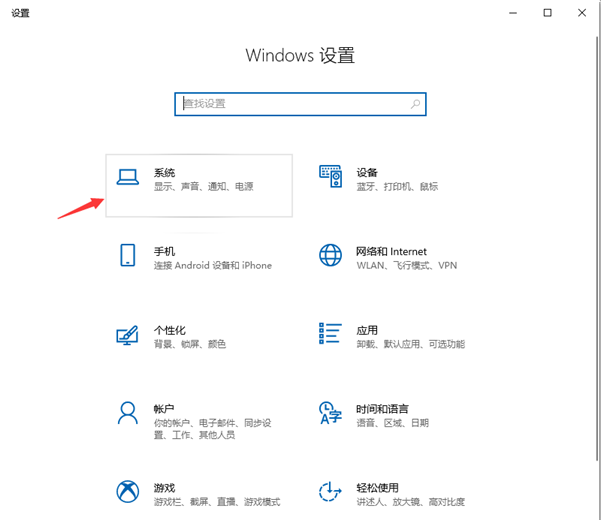Click description 蓝牙、打印机、鼠标
601x520 pixels.
click(397, 187)
